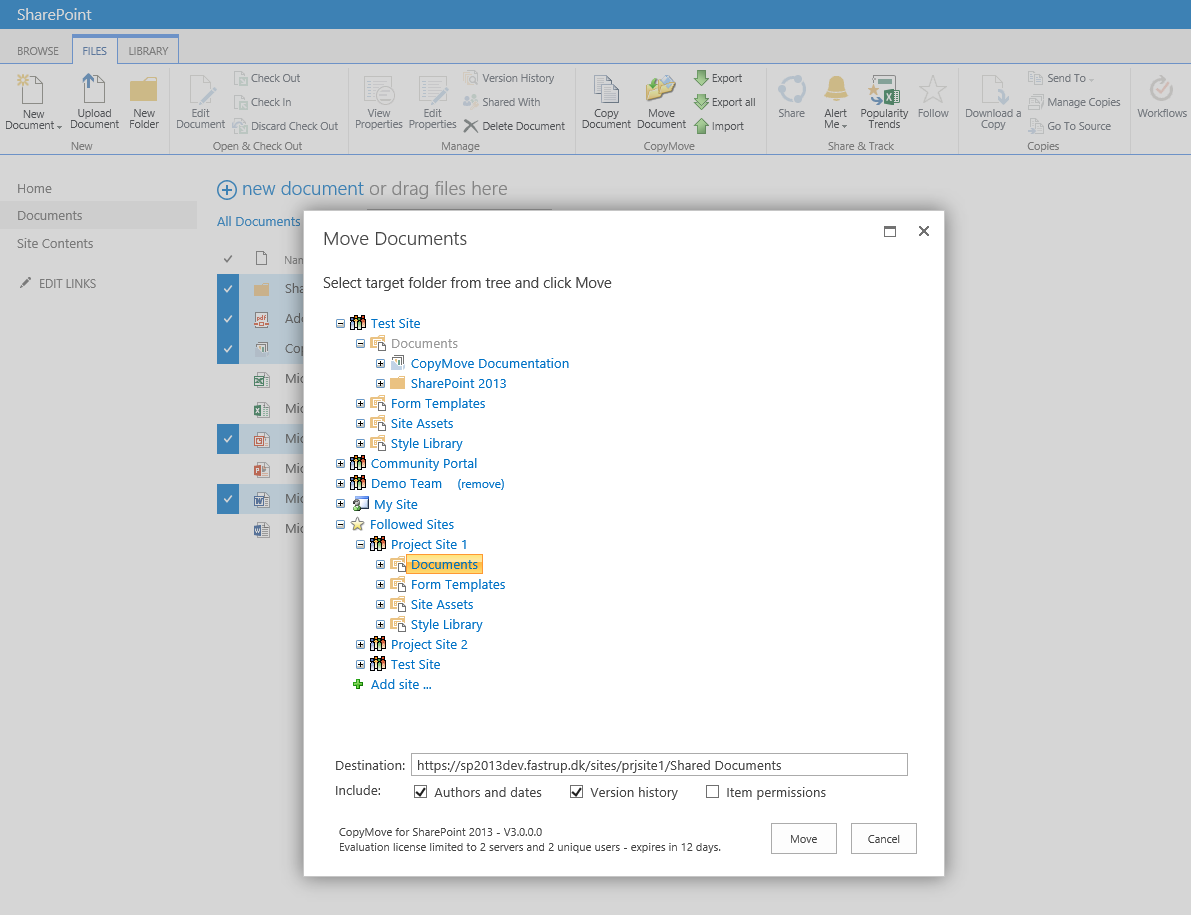Click the (remove) link beside Demo Team
The width and height of the screenshot is (1191, 915).
(x=481, y=484)
